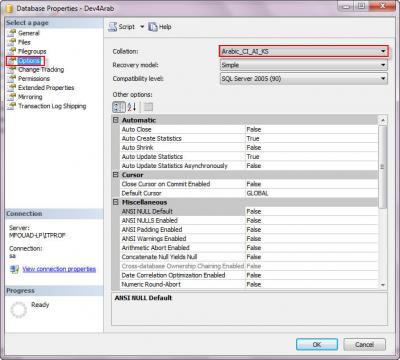Collapse the Miscellaneous section
The height and width of the screenshot is (360, 400).
pyautogui.click(x=116, y=202)
